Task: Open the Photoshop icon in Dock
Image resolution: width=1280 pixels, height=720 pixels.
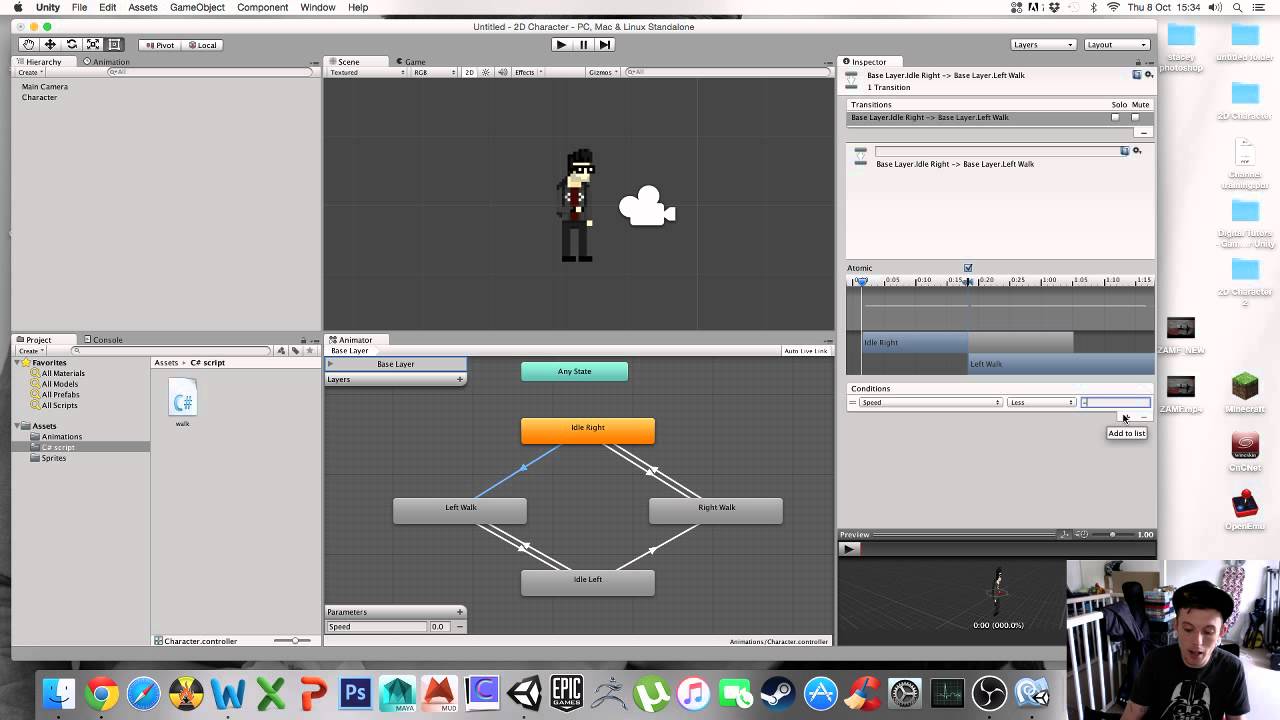Action: (x=355, y=693)
